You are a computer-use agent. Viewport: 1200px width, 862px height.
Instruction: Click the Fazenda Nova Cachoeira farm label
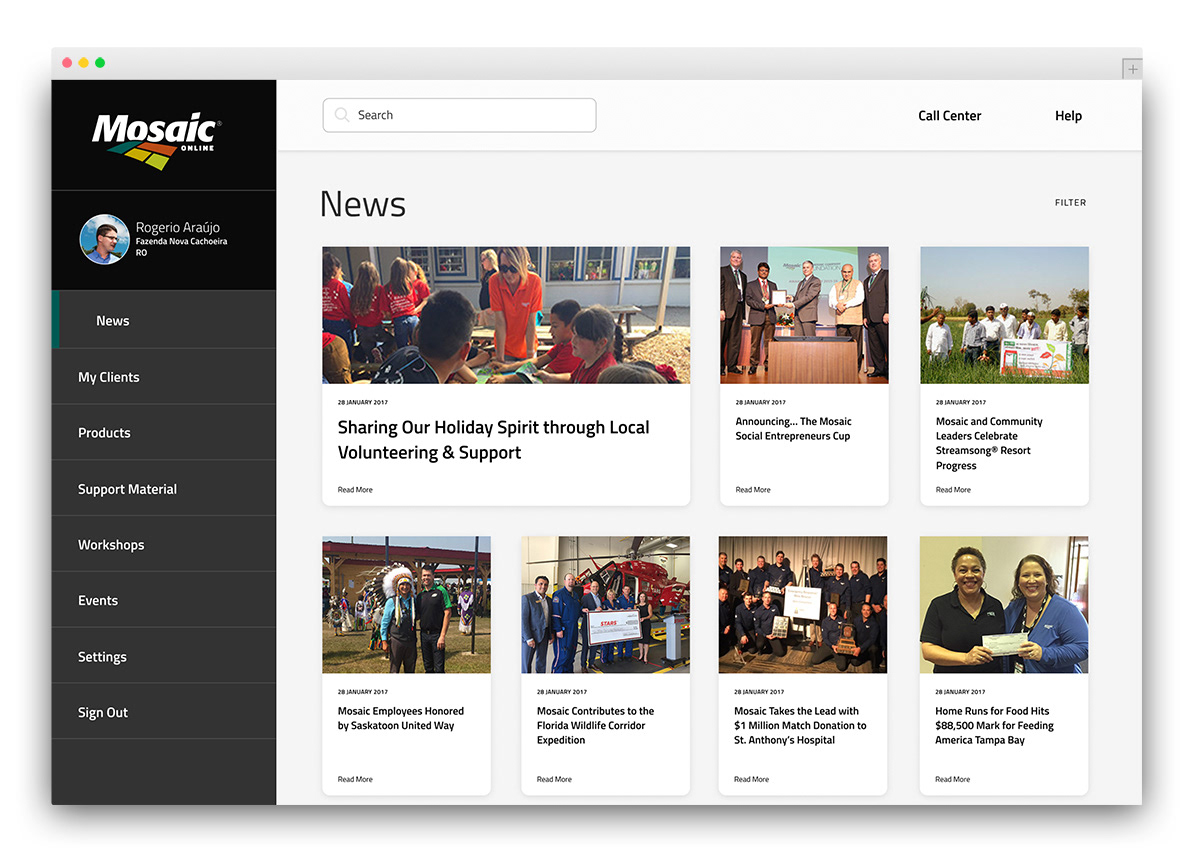[181, 242]
